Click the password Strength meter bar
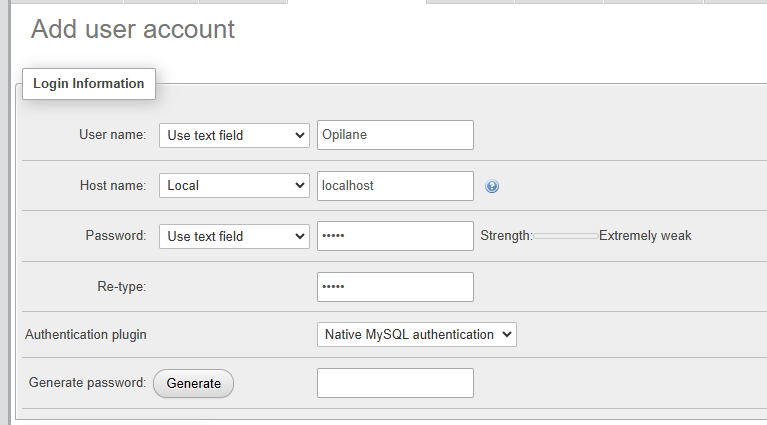Viewport: 767px width, 425px height. [566, 236]
